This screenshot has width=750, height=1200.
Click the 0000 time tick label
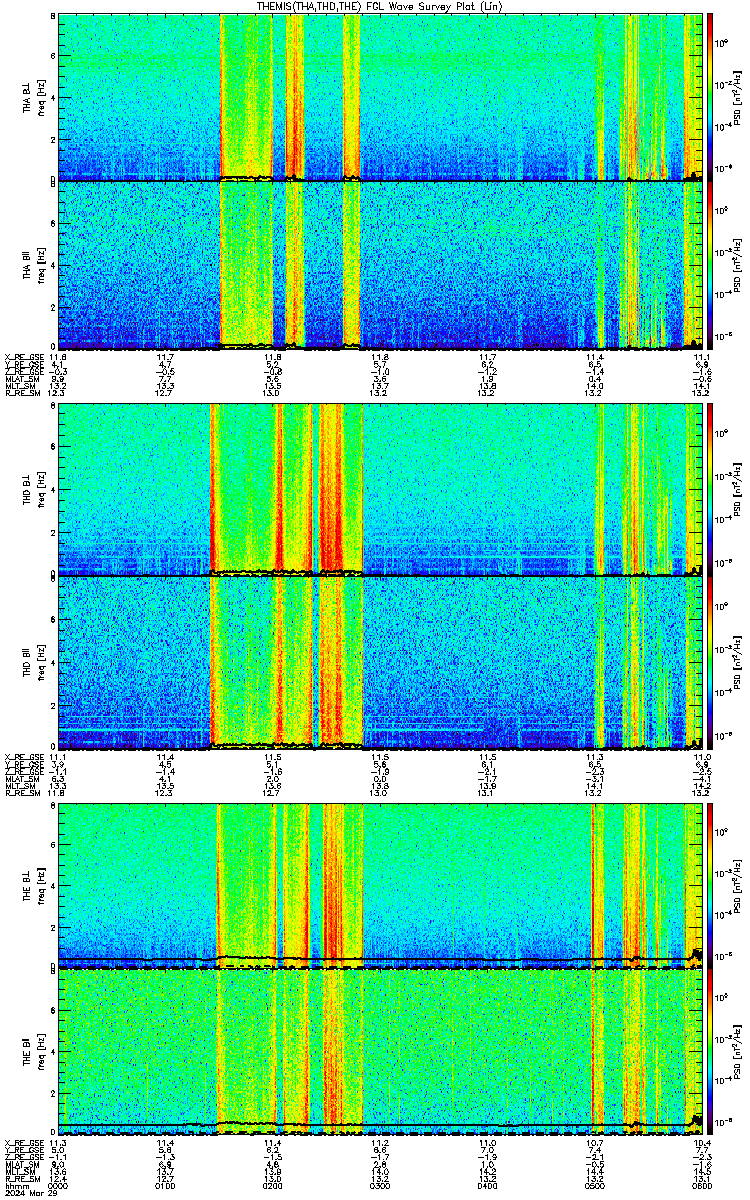(59, 1185)
